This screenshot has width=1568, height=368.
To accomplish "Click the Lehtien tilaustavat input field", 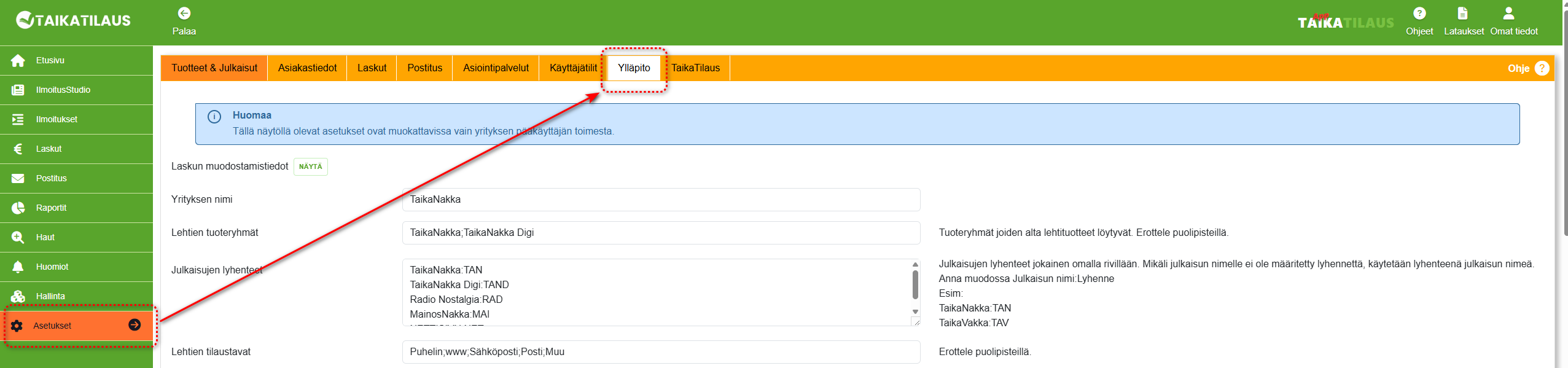I will coord(661,352).
